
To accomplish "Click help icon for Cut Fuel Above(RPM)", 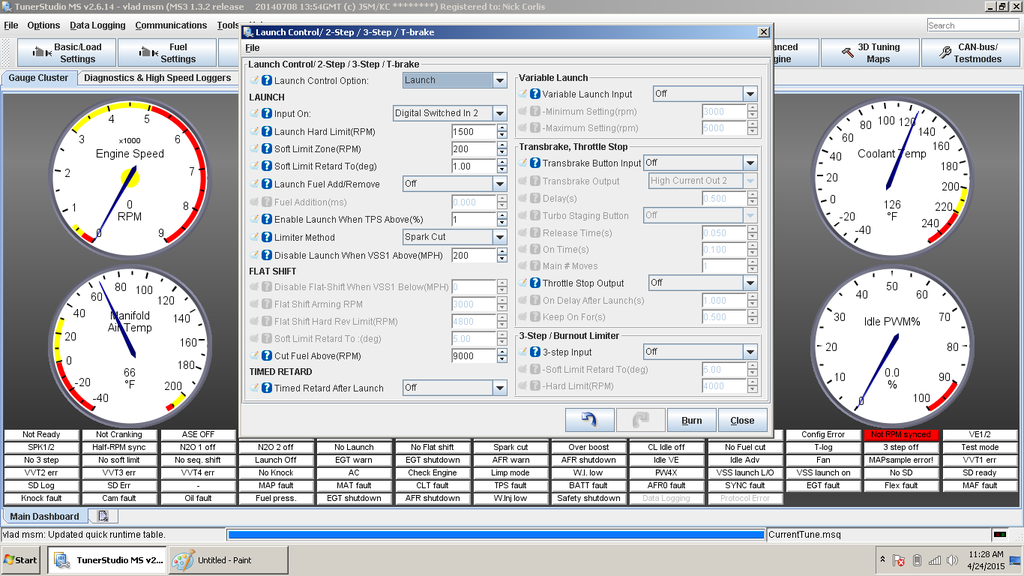I will [267, 355].
